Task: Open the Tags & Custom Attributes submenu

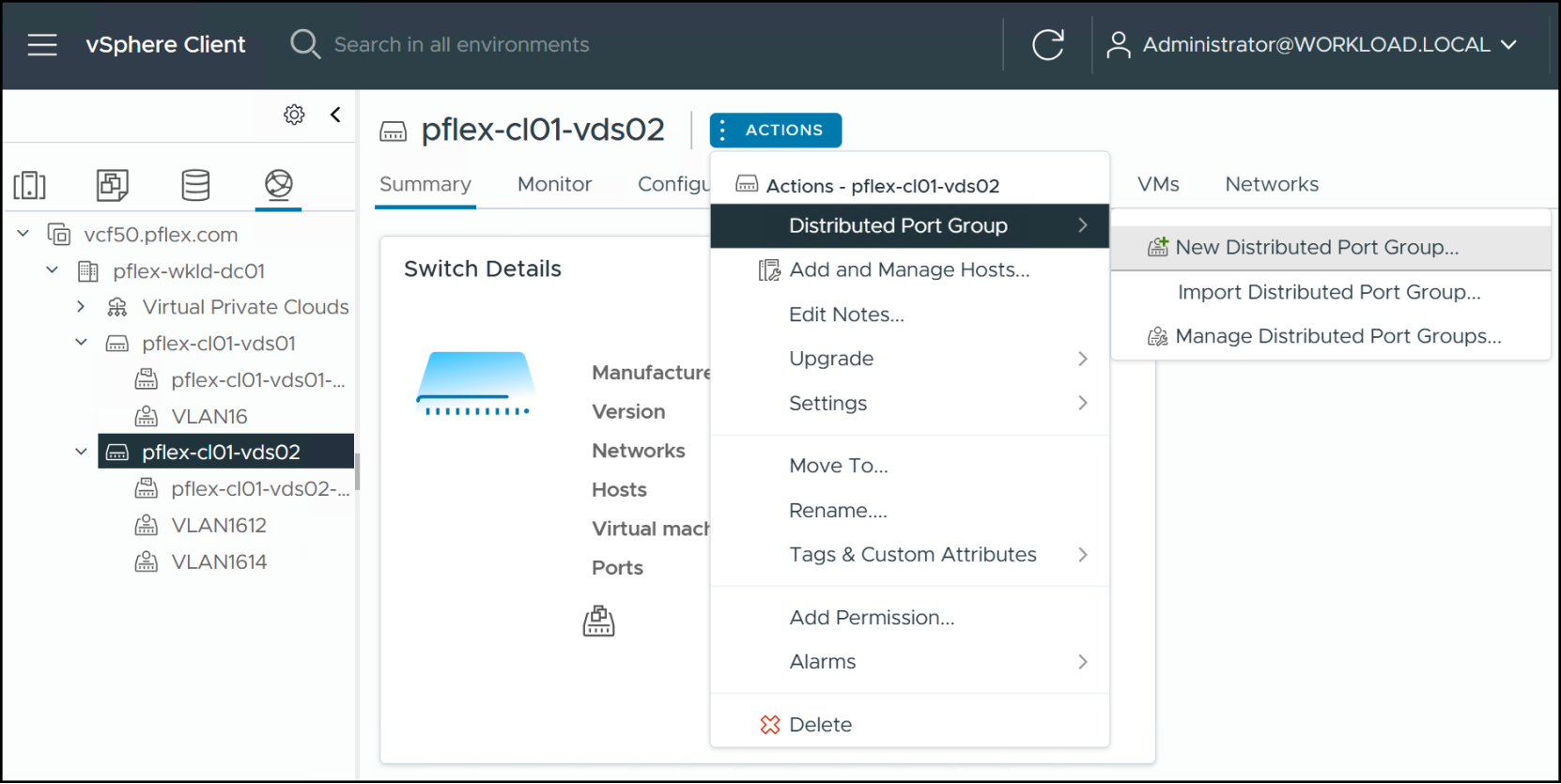Action: [x=909, y=555]
